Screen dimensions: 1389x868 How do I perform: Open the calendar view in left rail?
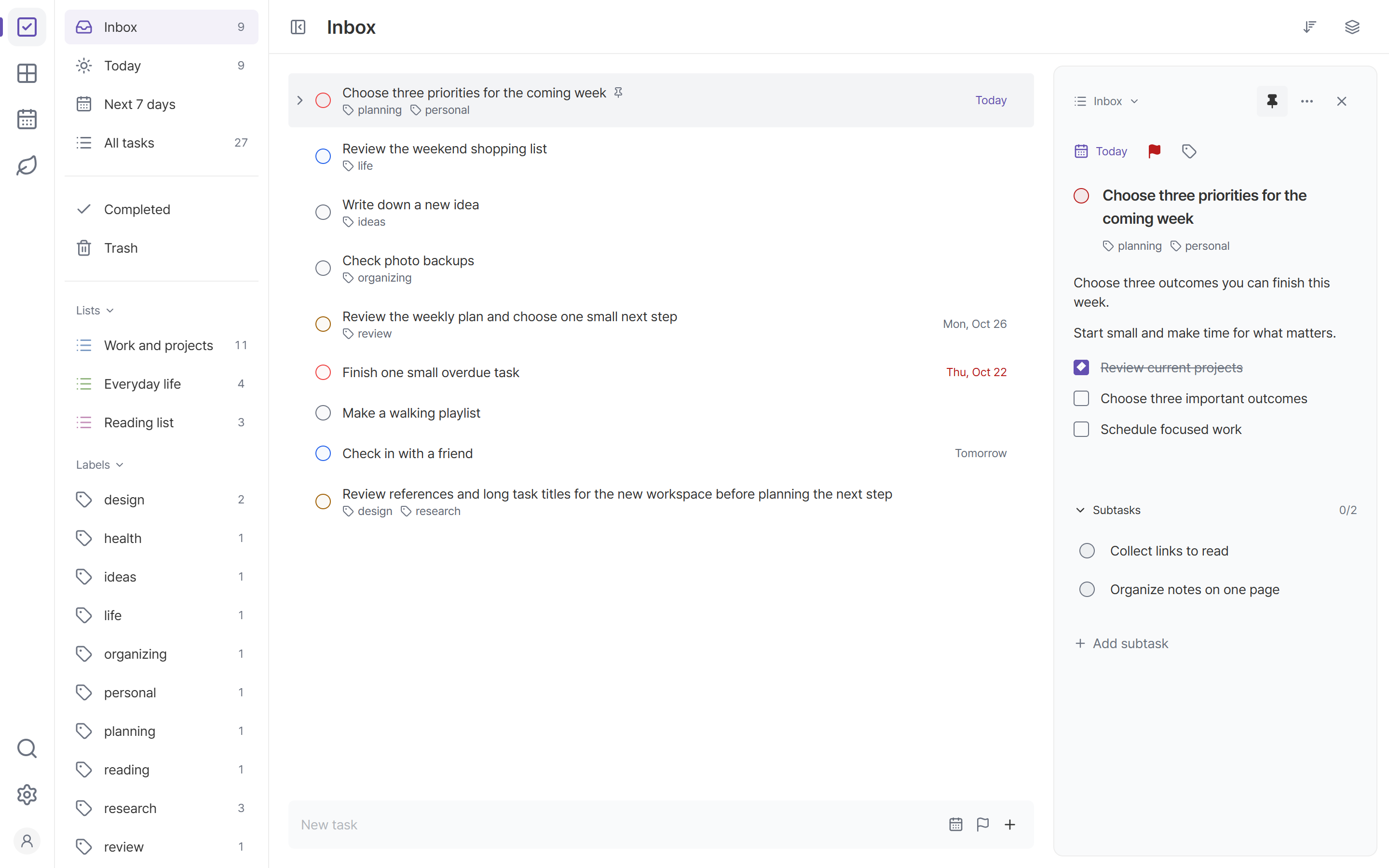[x=27, y=120]
